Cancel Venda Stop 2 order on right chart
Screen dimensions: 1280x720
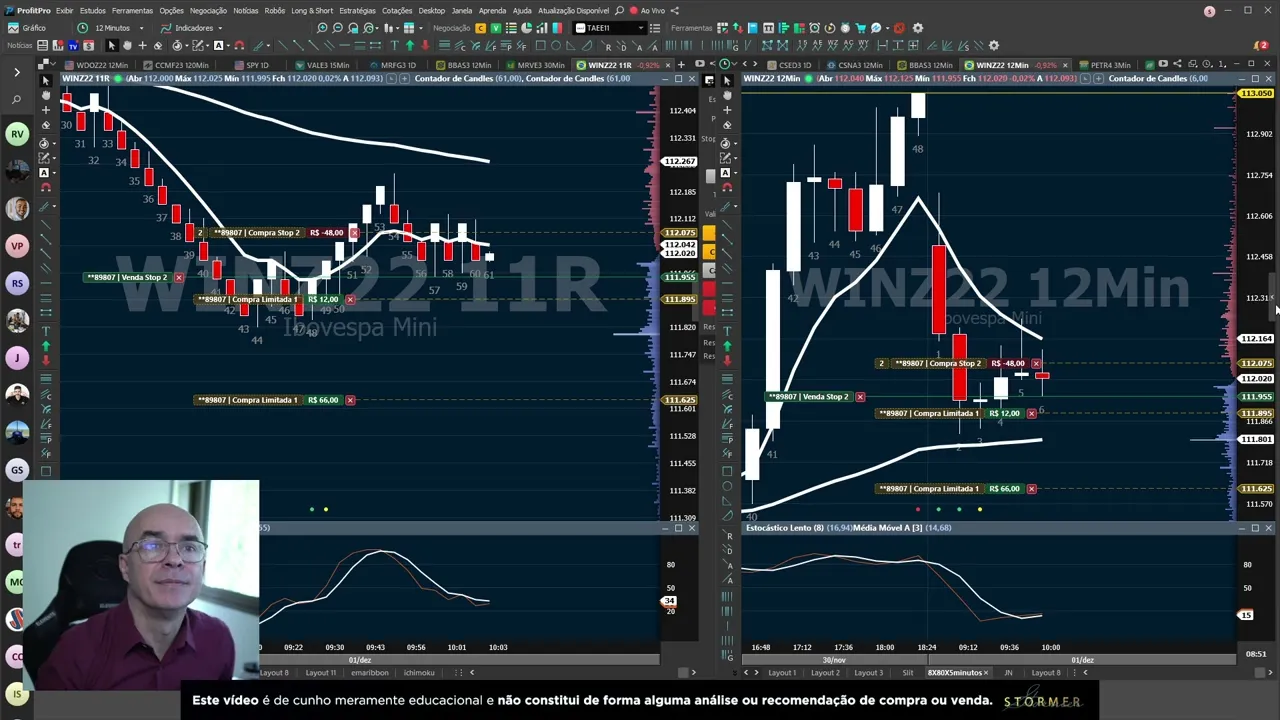860,397
